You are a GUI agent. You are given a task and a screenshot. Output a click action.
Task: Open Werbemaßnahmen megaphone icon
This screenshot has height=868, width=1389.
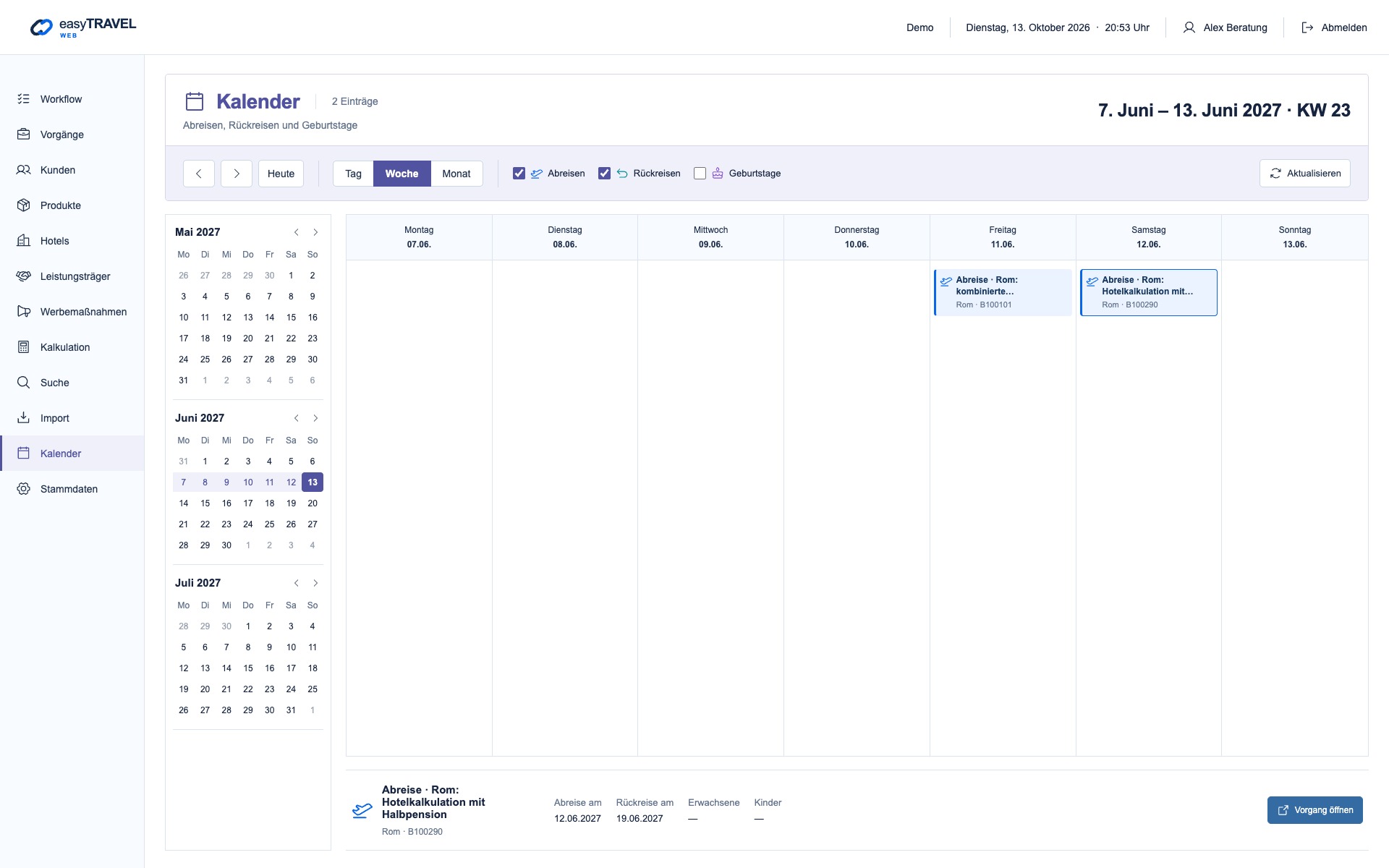click(x=24, y=312)
